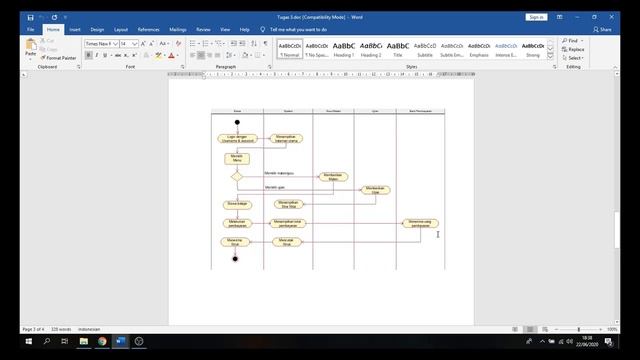640x360 pixels.
Task: Click Find in Editing group
Action: coord(571,41)
